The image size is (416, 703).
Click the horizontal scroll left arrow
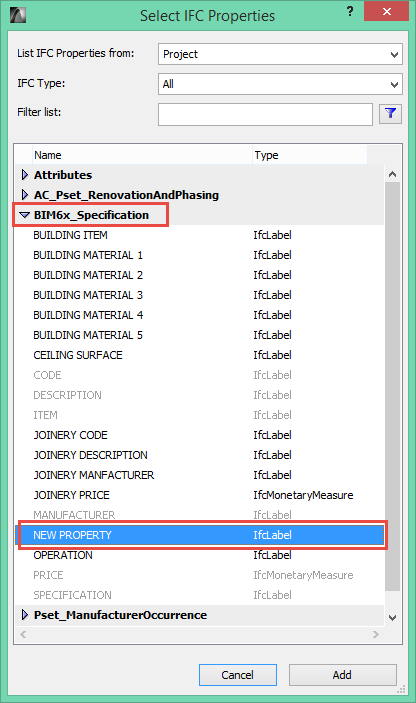click(x=23, y=634)
